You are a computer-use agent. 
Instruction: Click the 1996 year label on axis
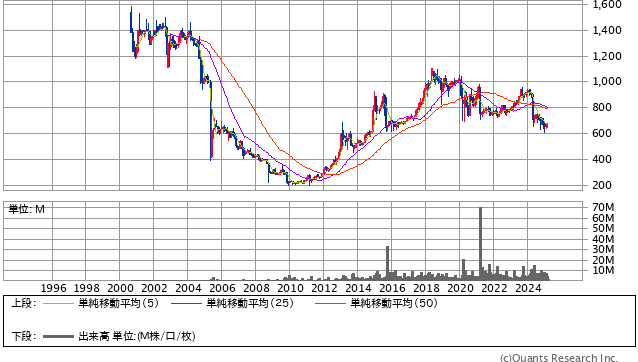[53, 288]
